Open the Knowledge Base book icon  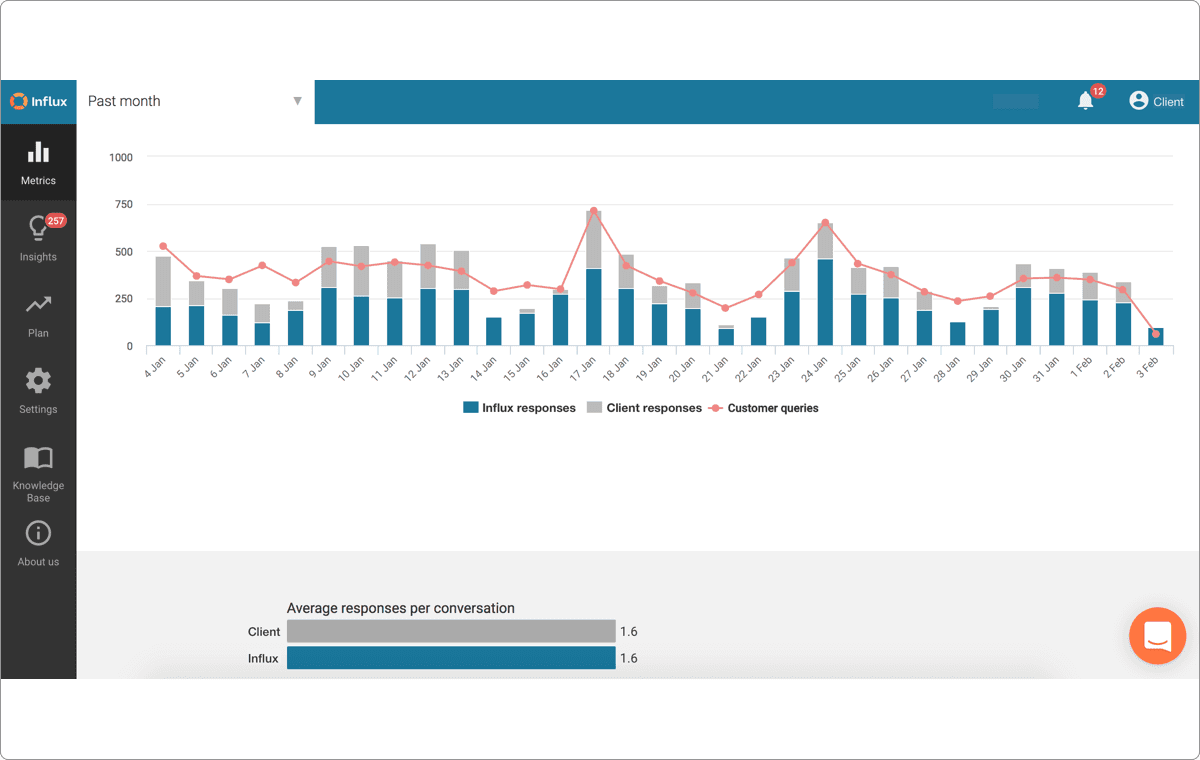tap(38, 458)
